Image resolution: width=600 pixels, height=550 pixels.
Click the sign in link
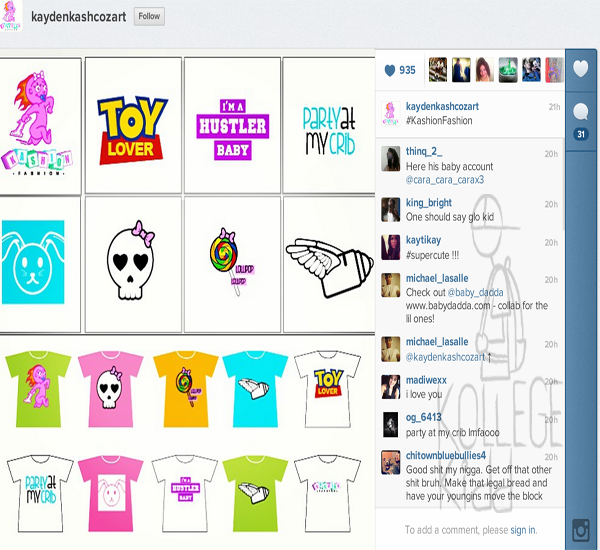(x=523, y=530)
